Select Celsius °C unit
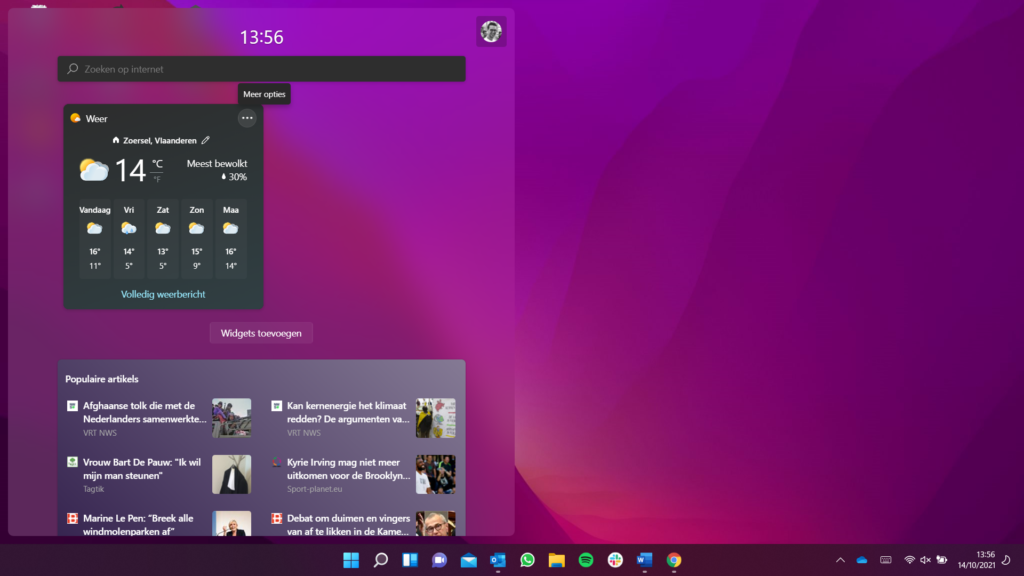1024x576 pixels. coord(157,164)
